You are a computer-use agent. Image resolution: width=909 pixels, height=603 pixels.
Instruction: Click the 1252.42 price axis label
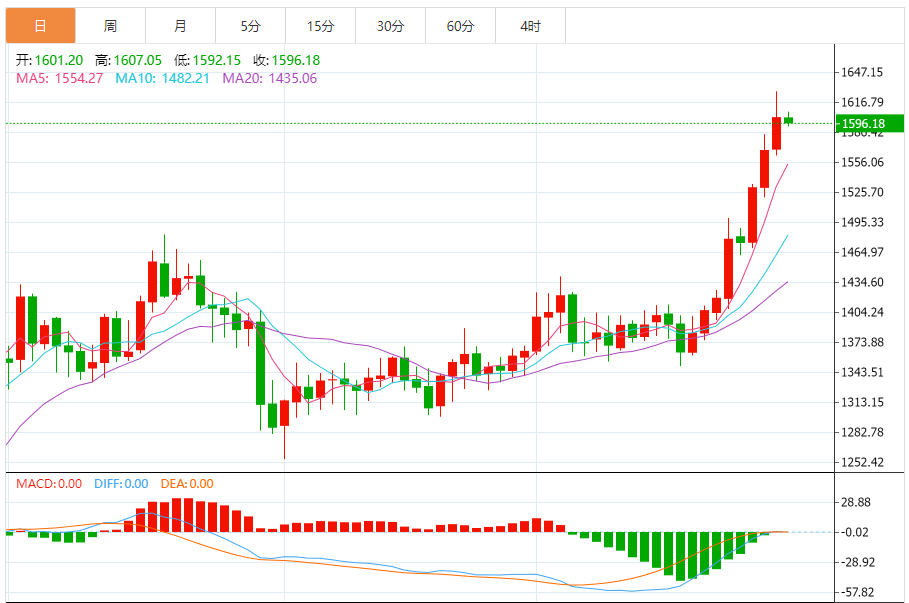coord(862,462)
